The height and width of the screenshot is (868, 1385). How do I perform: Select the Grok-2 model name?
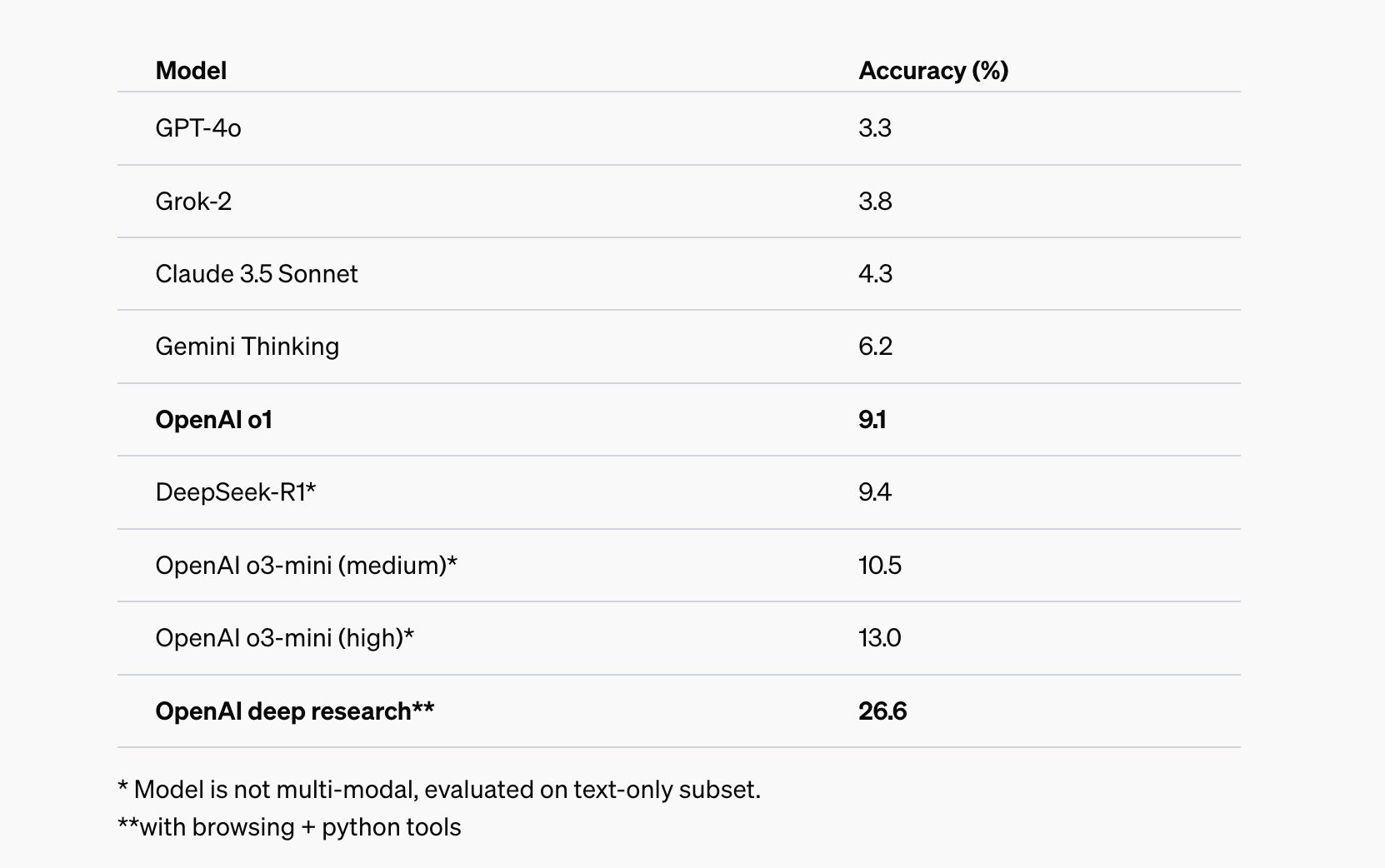pyautogui.click(x=193, y=202)
